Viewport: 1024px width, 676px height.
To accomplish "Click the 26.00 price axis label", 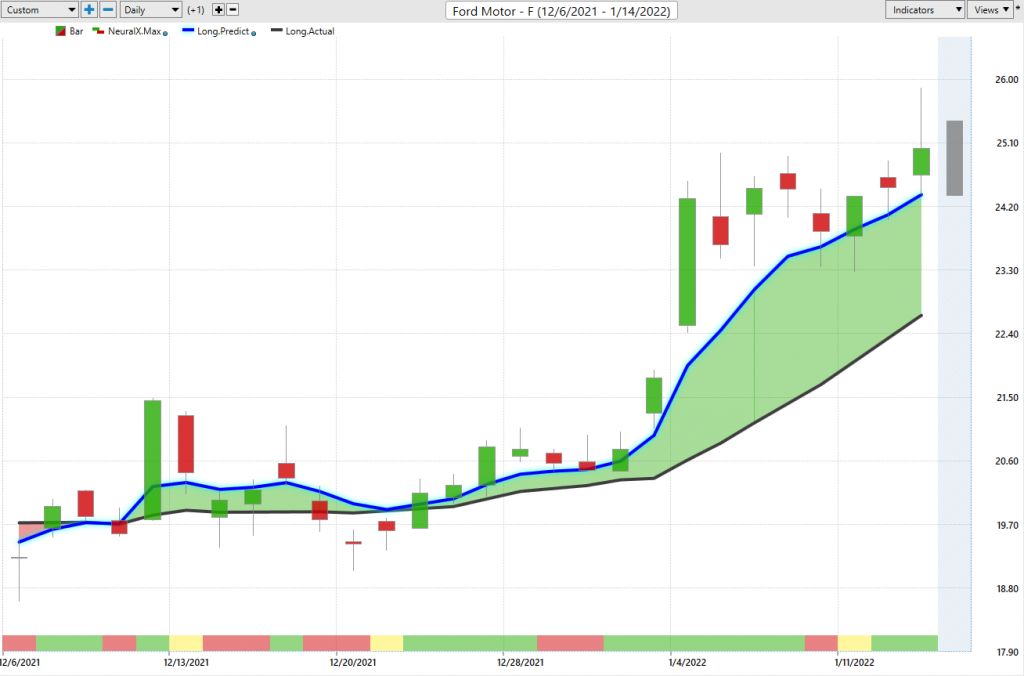I will [1006, 80].
